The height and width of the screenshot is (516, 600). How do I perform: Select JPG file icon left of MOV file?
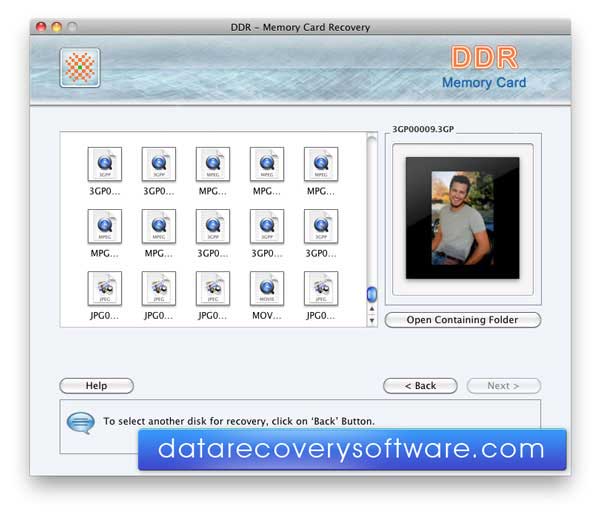point(213,288)
